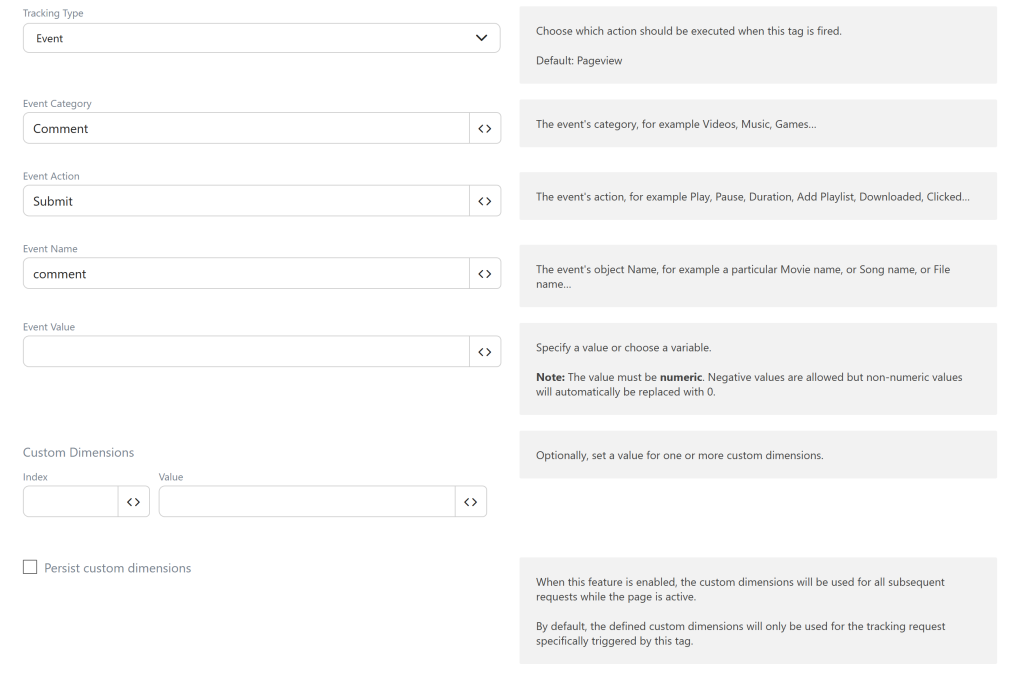The image size is (1024, 679).
Task: Insert variable into Custom Dimension Value
Action: (x=471, y=501)
